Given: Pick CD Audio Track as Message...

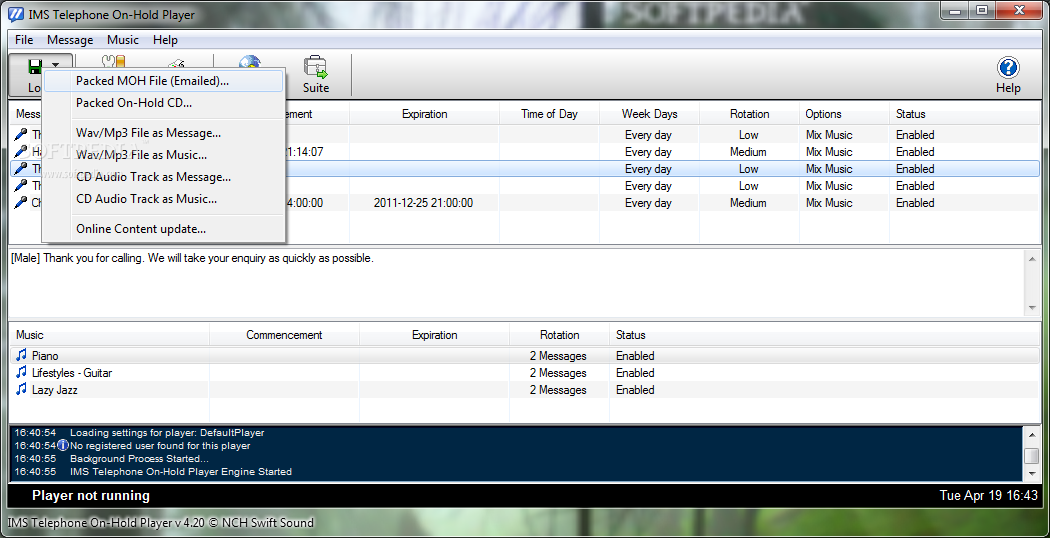Looking at the screenshot, I should [163, 177].
